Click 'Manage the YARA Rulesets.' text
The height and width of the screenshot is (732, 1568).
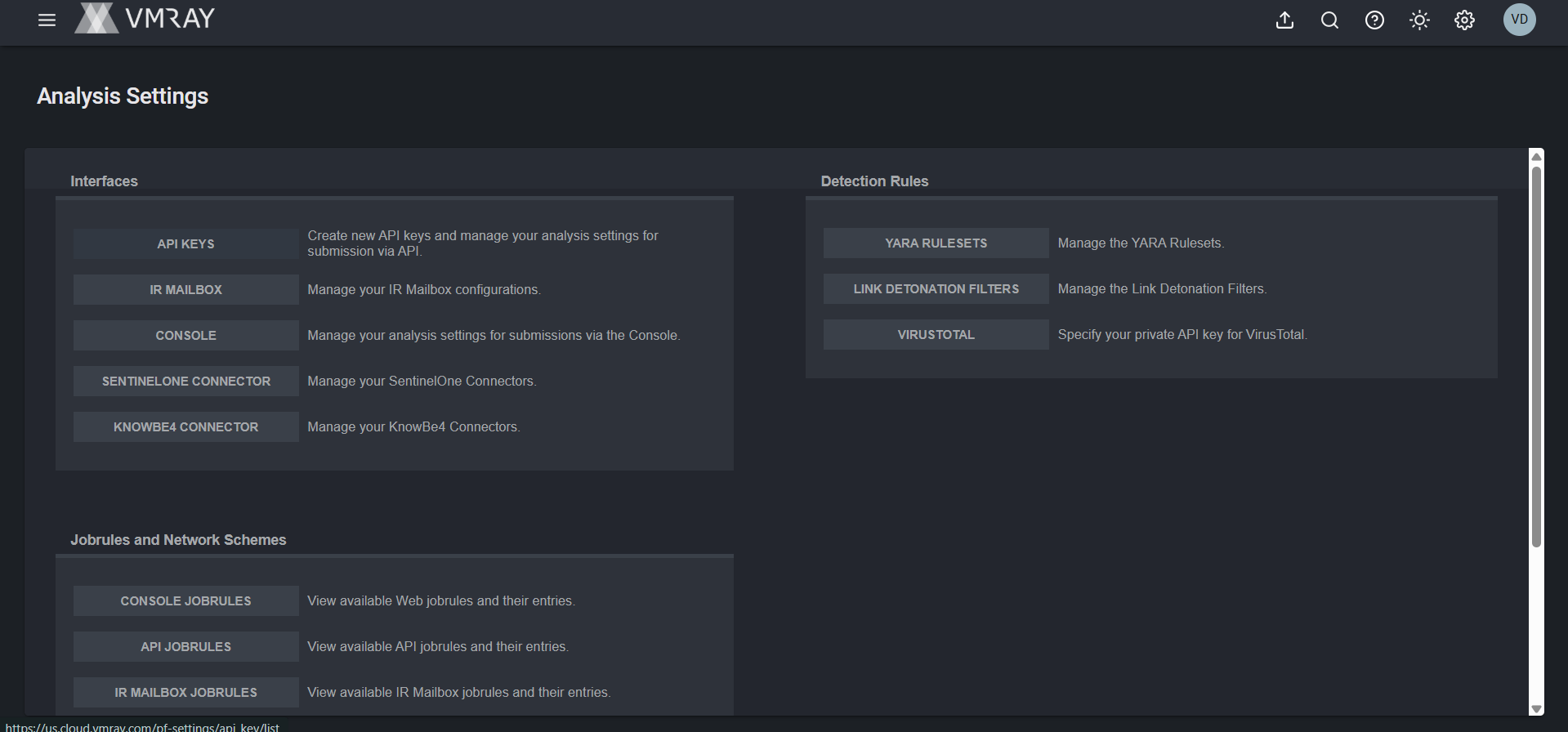tap(1141, 243)
